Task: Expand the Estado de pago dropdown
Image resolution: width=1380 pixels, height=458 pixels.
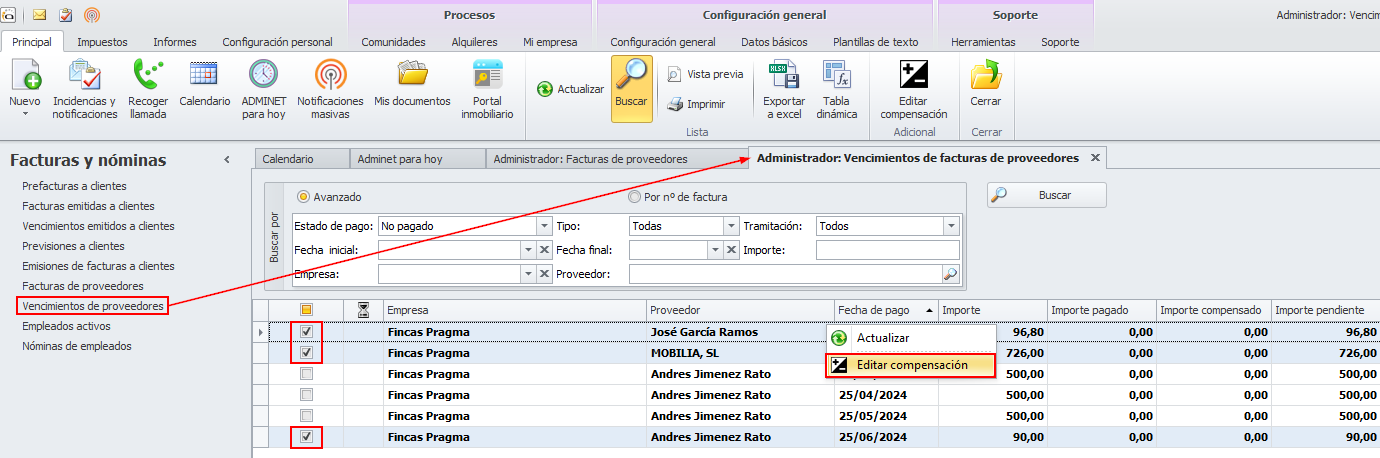Action: point(544,226)
